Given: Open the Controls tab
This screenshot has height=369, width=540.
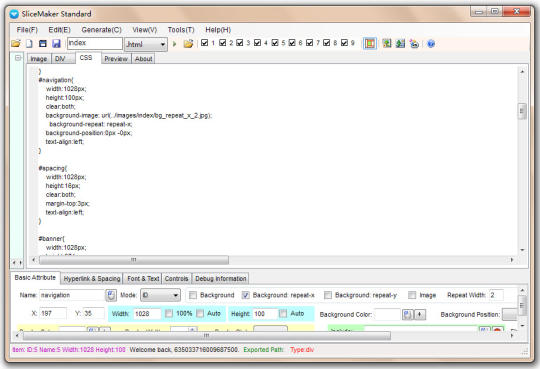Looking at the screenshot, I should click(176, 279).
